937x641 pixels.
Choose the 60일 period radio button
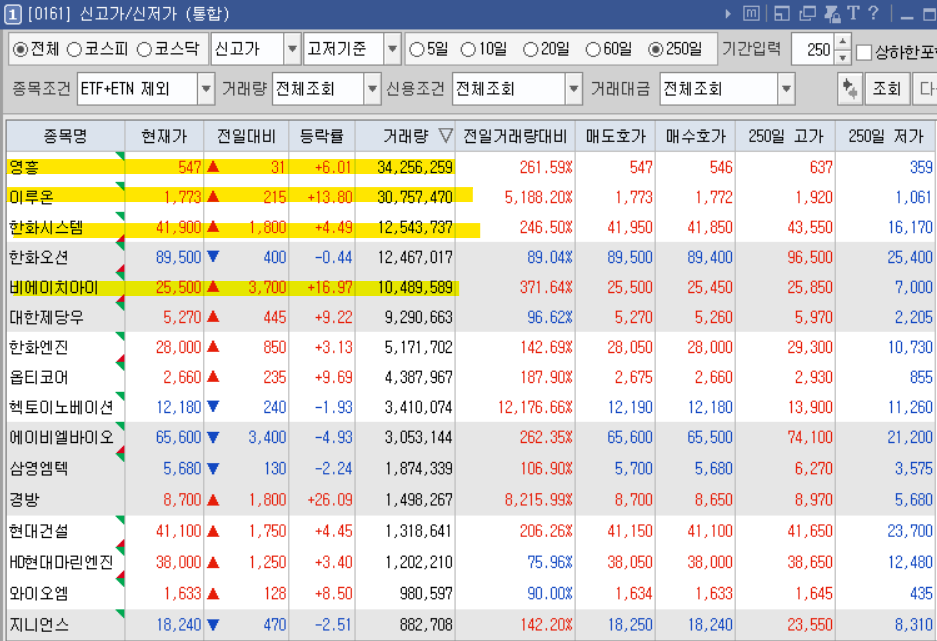pyautogui.click(x=593, y=50)
